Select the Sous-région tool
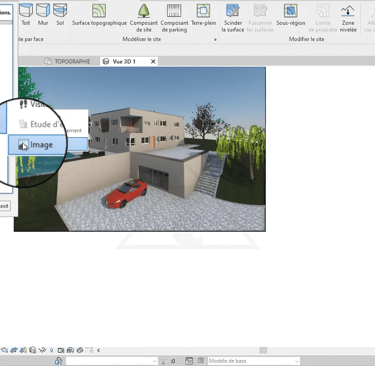Screen dimensions: 375x366 point(291,15)
